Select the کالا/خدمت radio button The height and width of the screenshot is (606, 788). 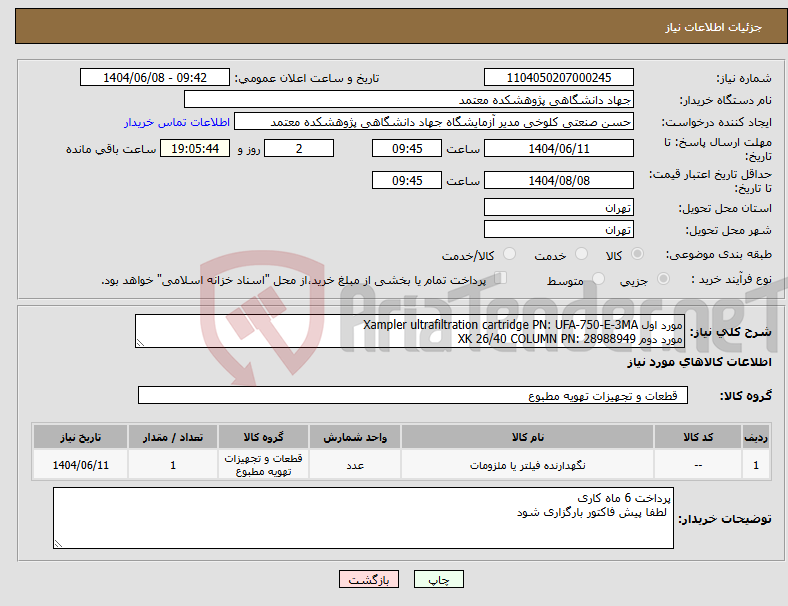point(509,254)
